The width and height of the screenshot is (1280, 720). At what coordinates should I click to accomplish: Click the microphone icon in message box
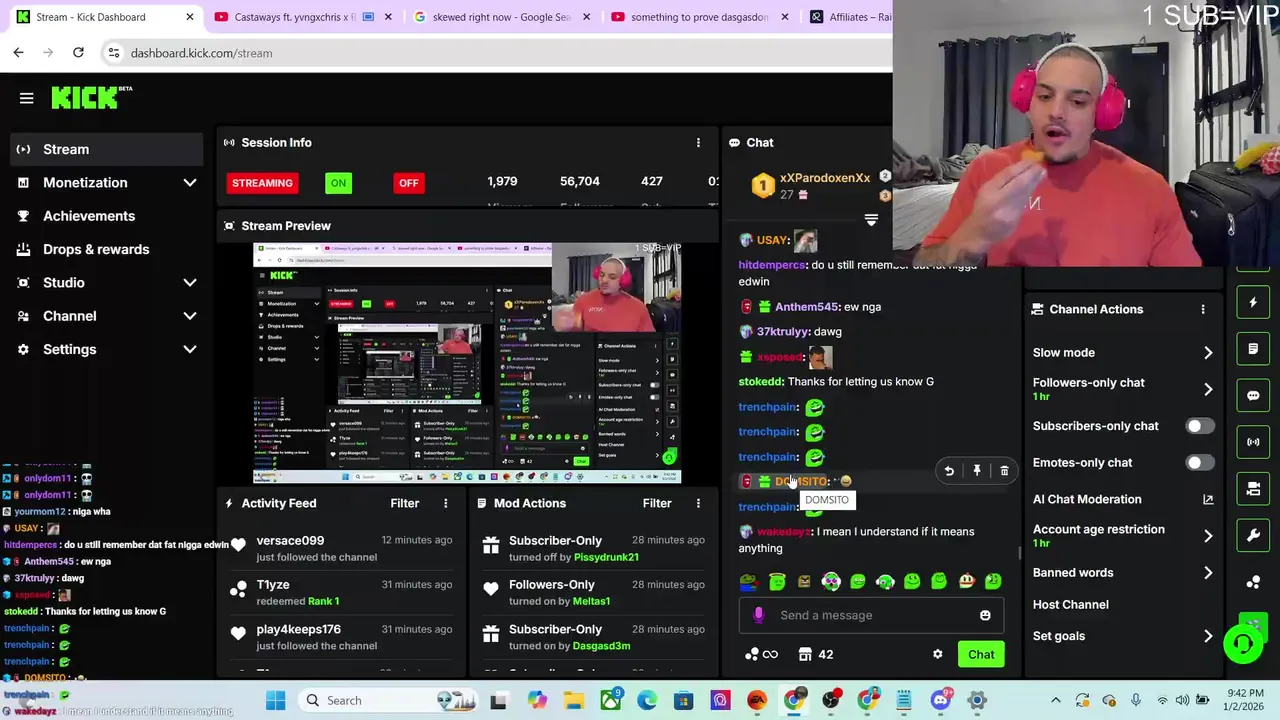pos(758,615)
